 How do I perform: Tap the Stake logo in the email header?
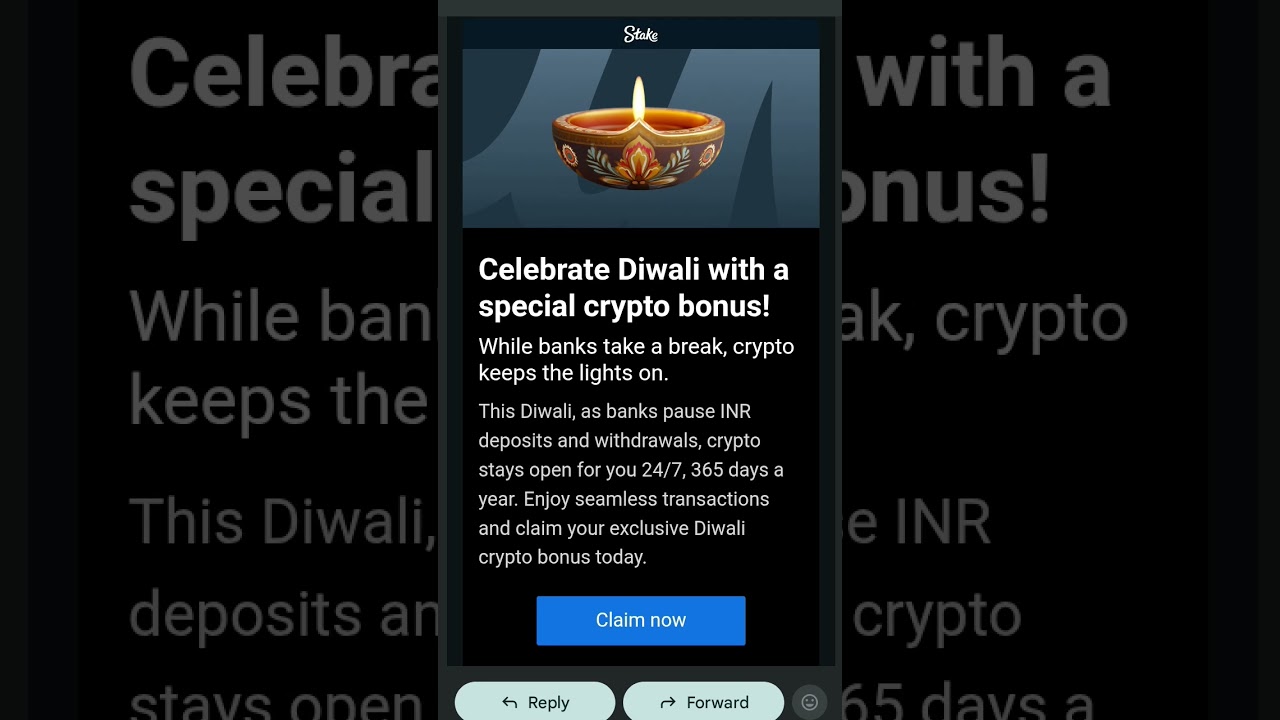(x=640, y=35)
